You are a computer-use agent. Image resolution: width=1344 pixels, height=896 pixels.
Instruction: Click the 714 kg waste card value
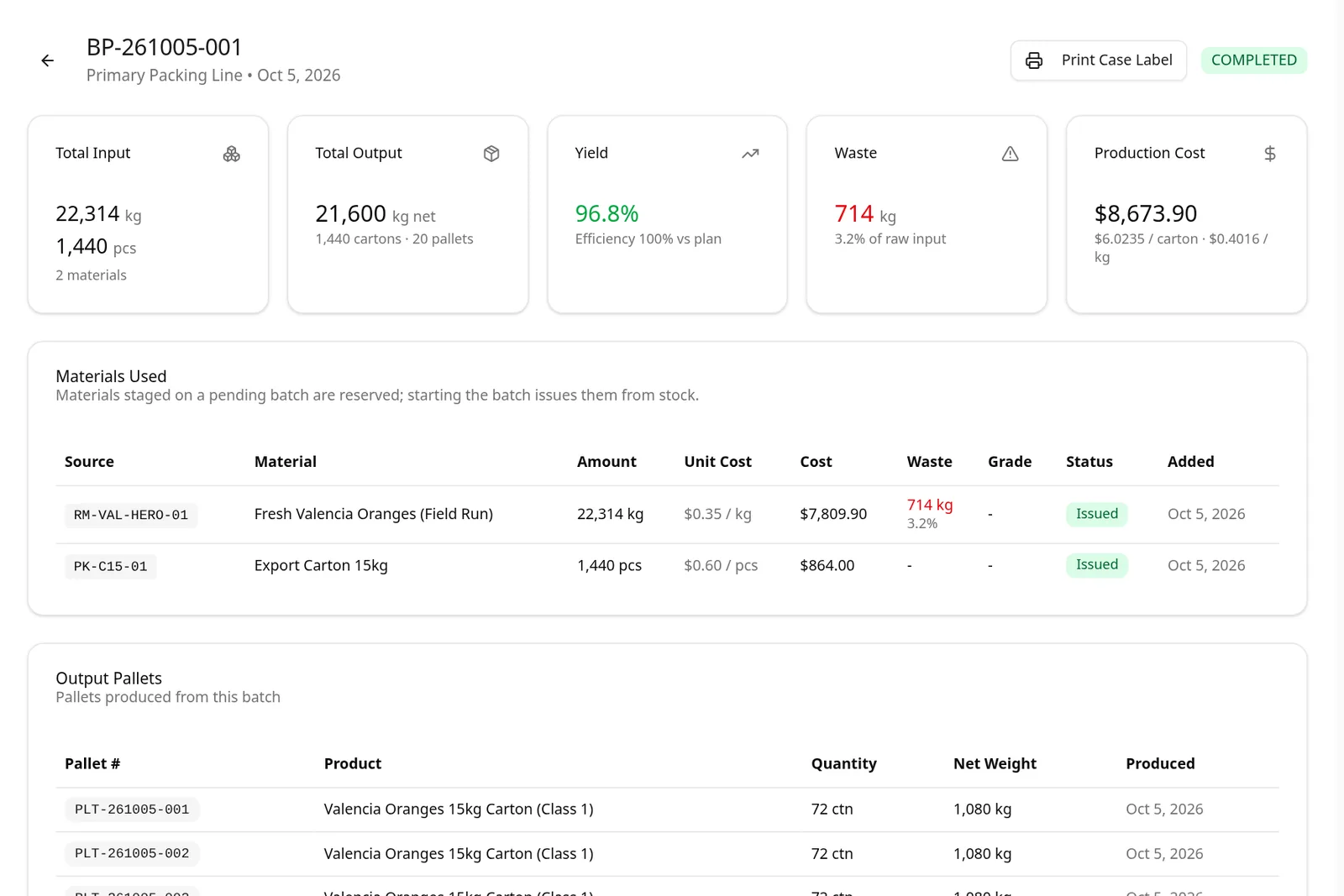point(865,214)
